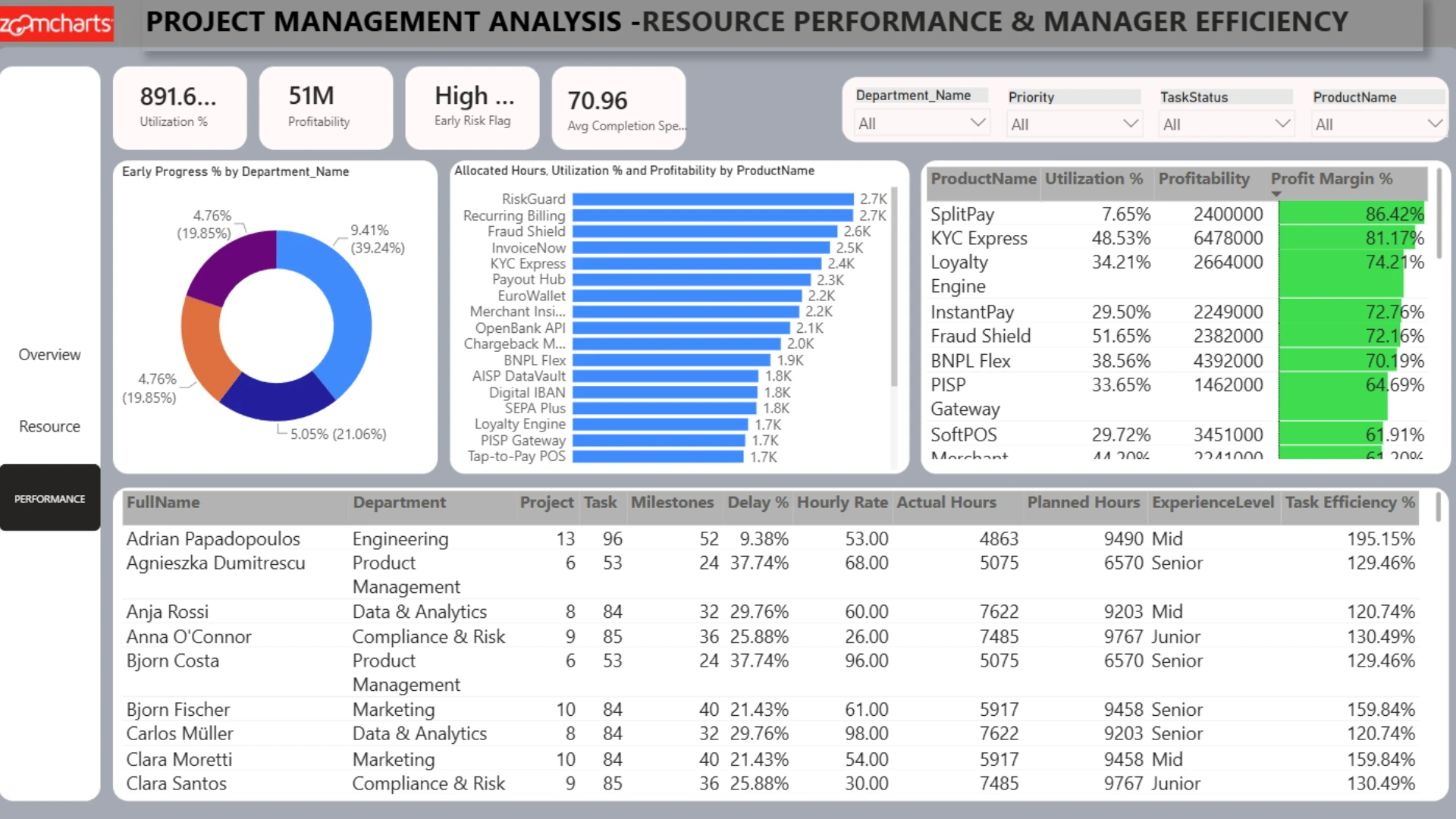Open the ProductName slicer dropdown

click(x=1379, y=124)
